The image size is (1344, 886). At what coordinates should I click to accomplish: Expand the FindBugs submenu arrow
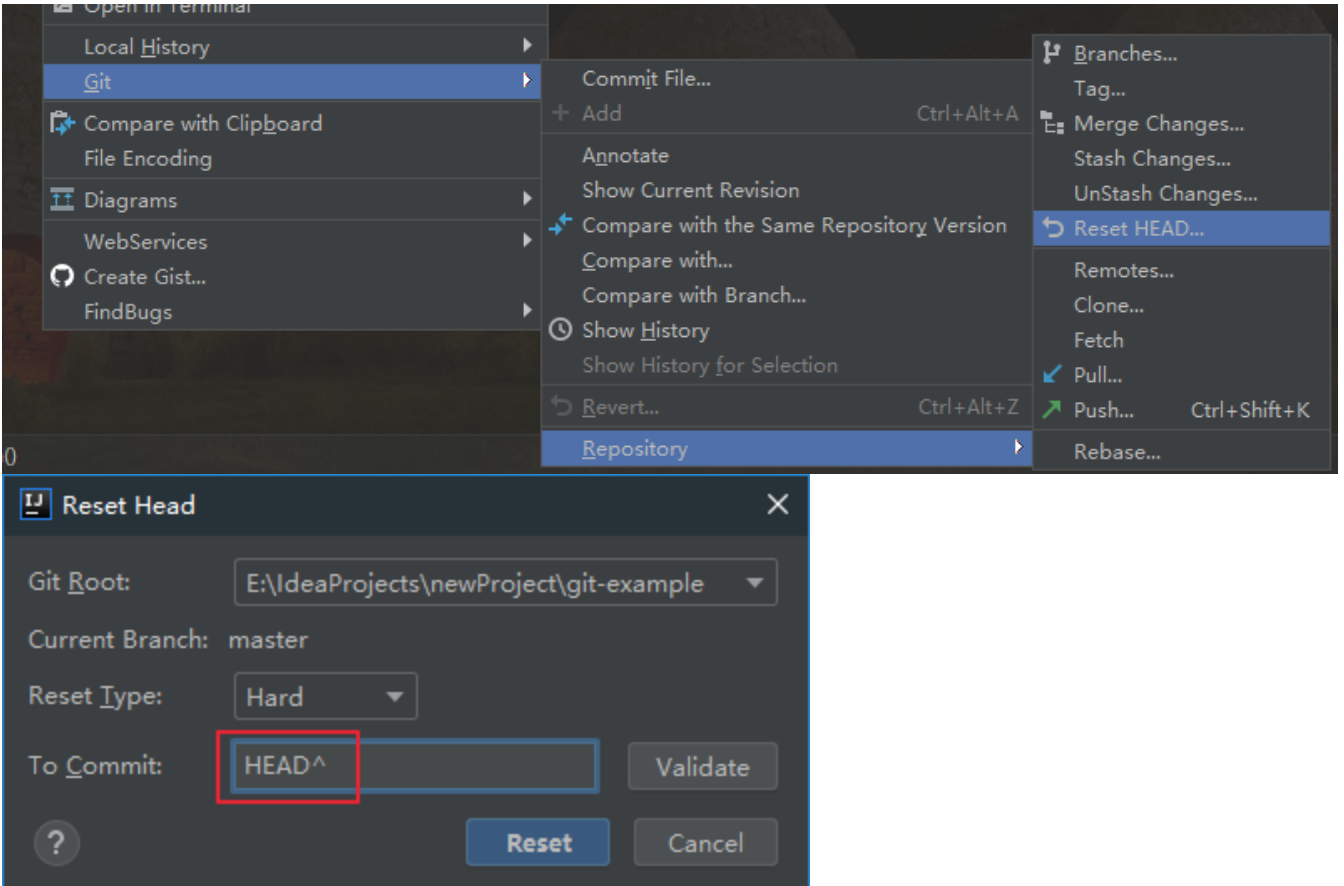point(526,311)
